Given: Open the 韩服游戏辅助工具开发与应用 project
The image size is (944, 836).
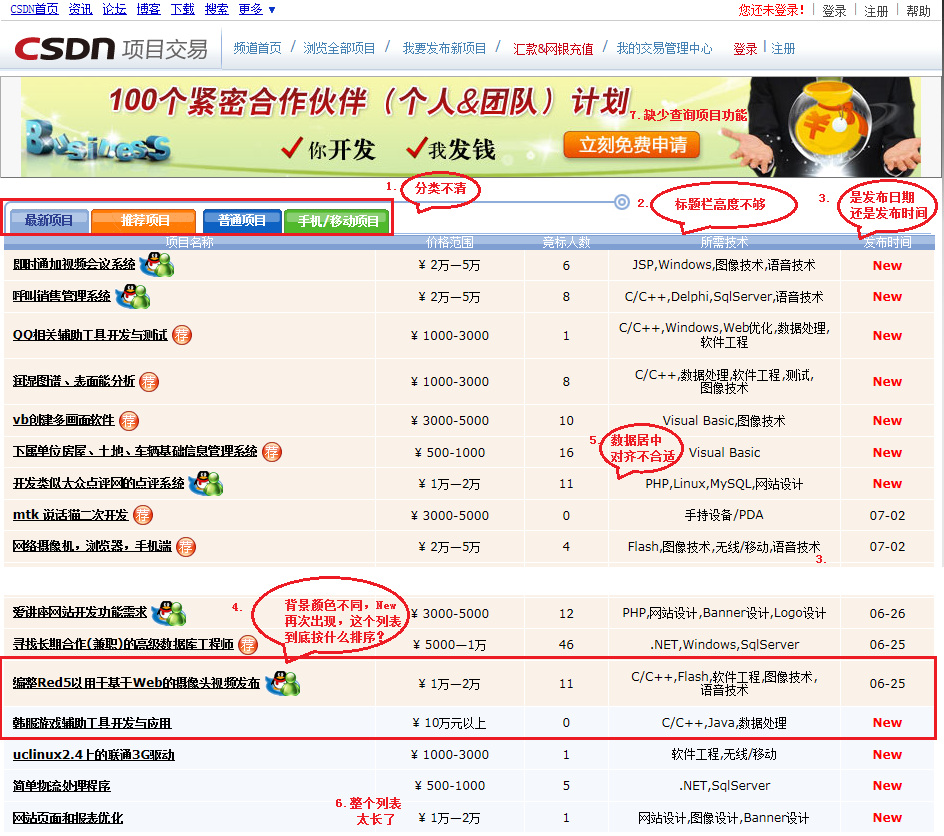Looking at the screenshot, I should click(92, 723).
